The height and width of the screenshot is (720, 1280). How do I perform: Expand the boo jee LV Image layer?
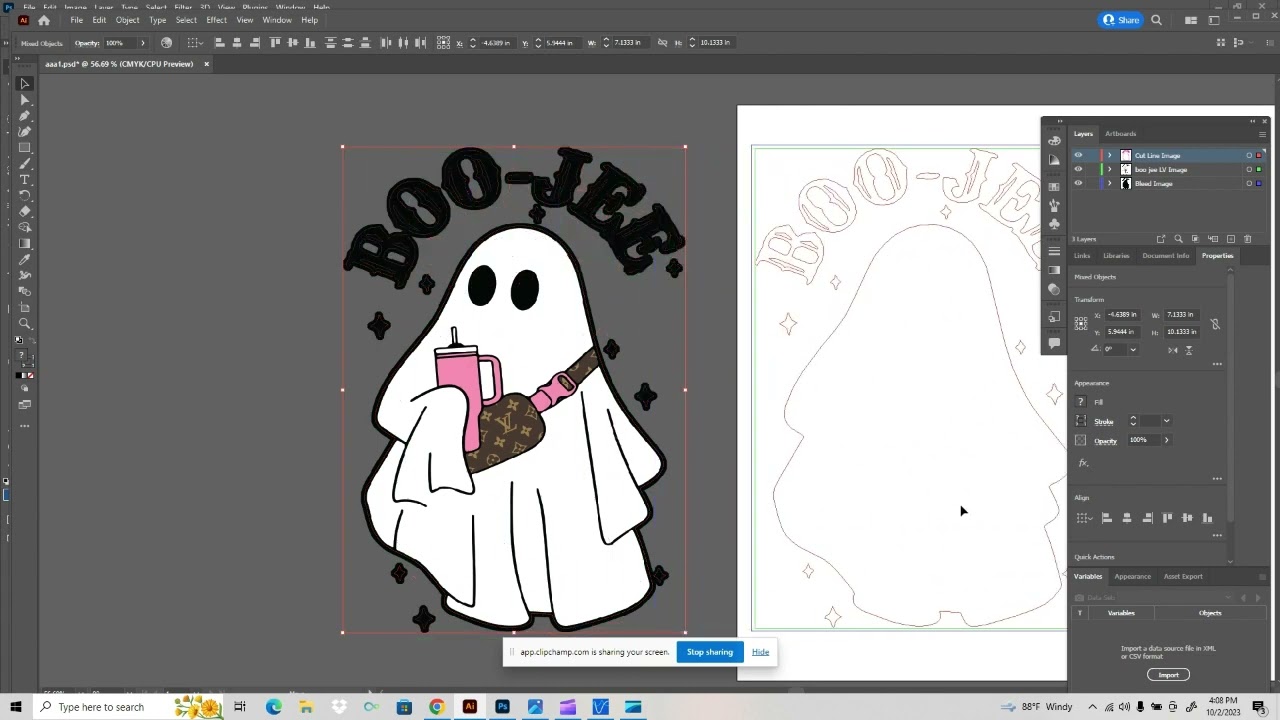tap(1110, 170)
